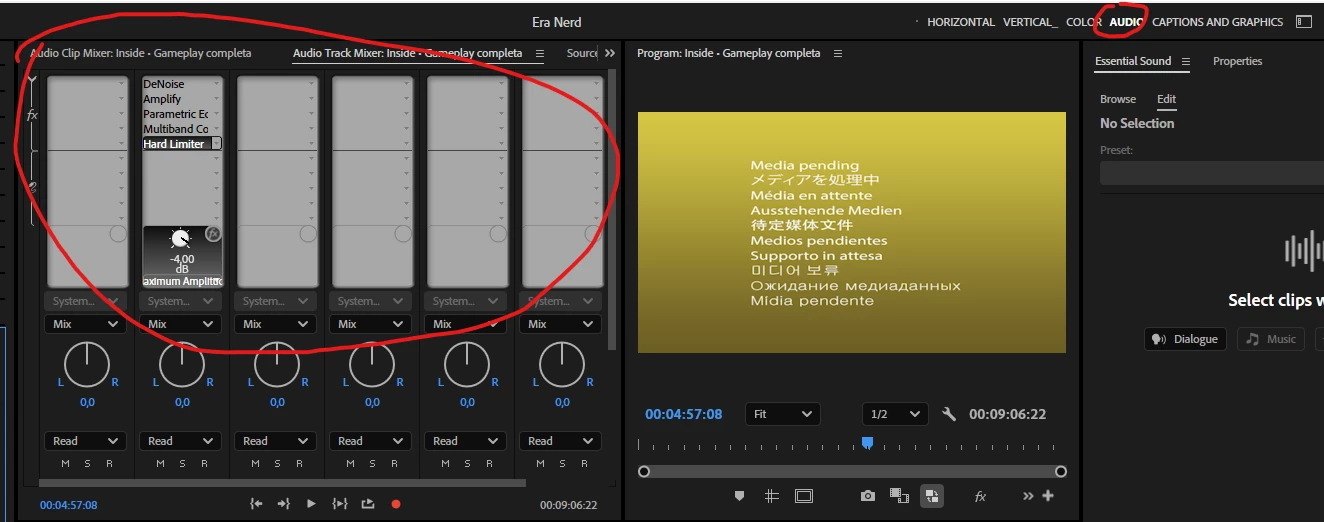Click Export Frame camera icon
Viewport: 1324px width, 522px height.
coord(868,495)
